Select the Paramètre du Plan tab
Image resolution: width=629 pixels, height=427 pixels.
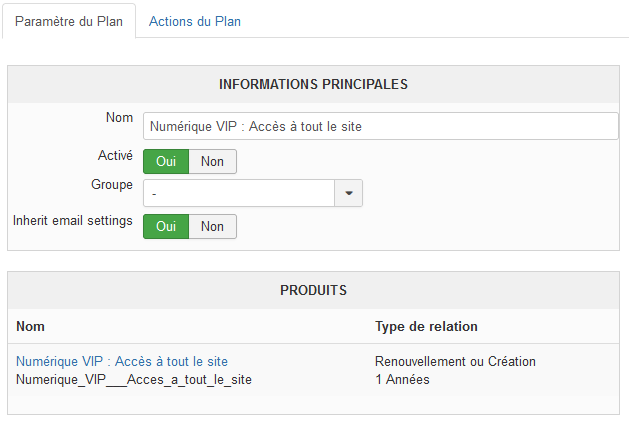click(69, 21)
